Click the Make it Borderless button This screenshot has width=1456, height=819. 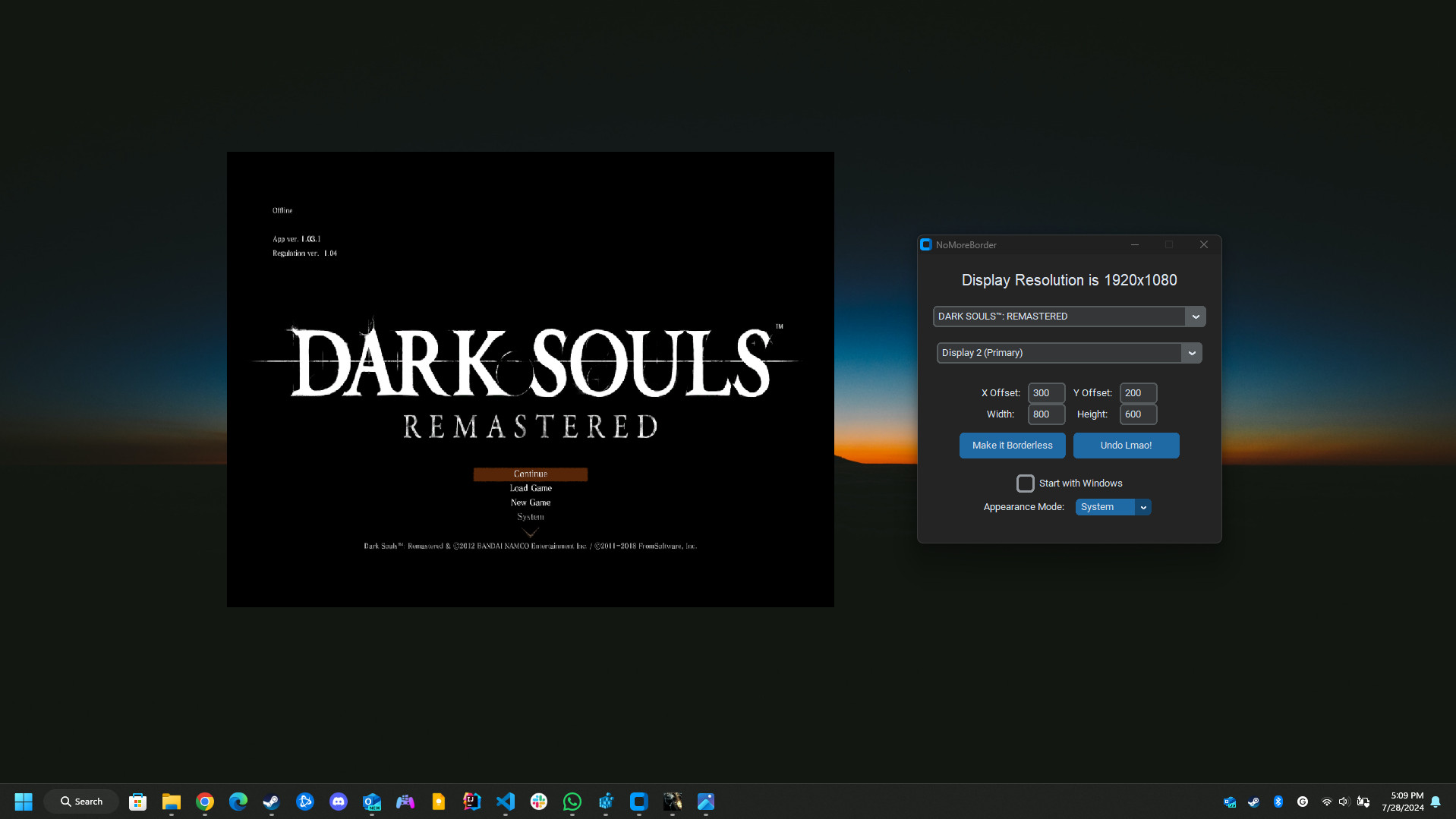1012,446
